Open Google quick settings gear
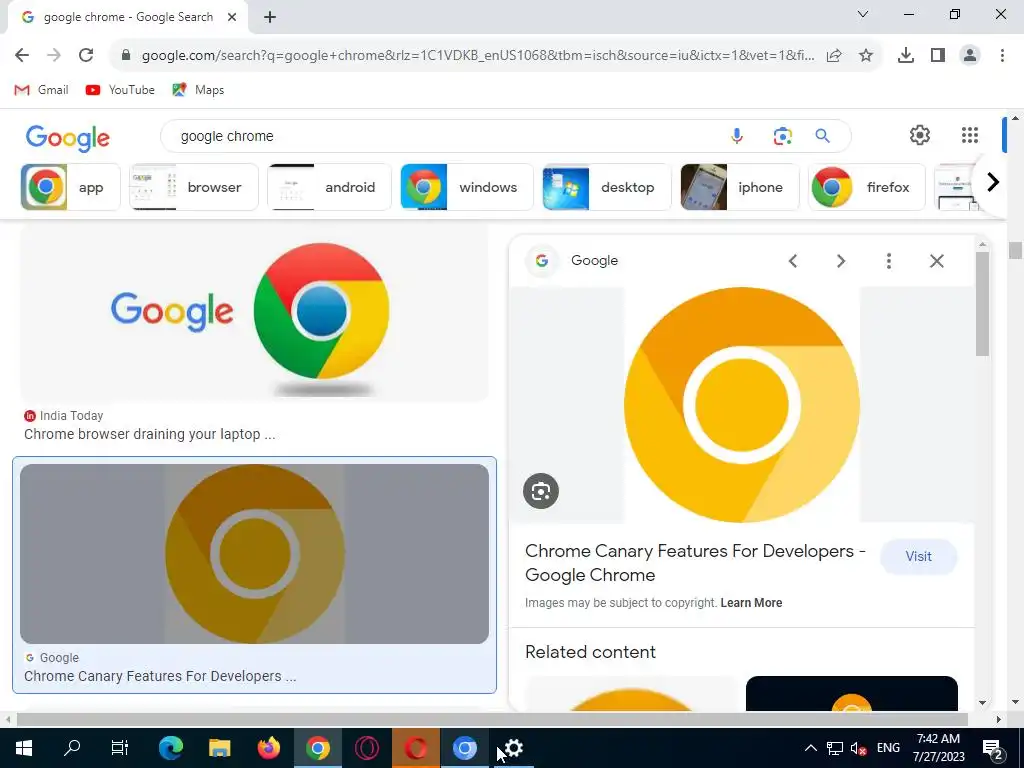Viewport: 1024px width, 768px height. pyautogui.click(x=920, y=135)
